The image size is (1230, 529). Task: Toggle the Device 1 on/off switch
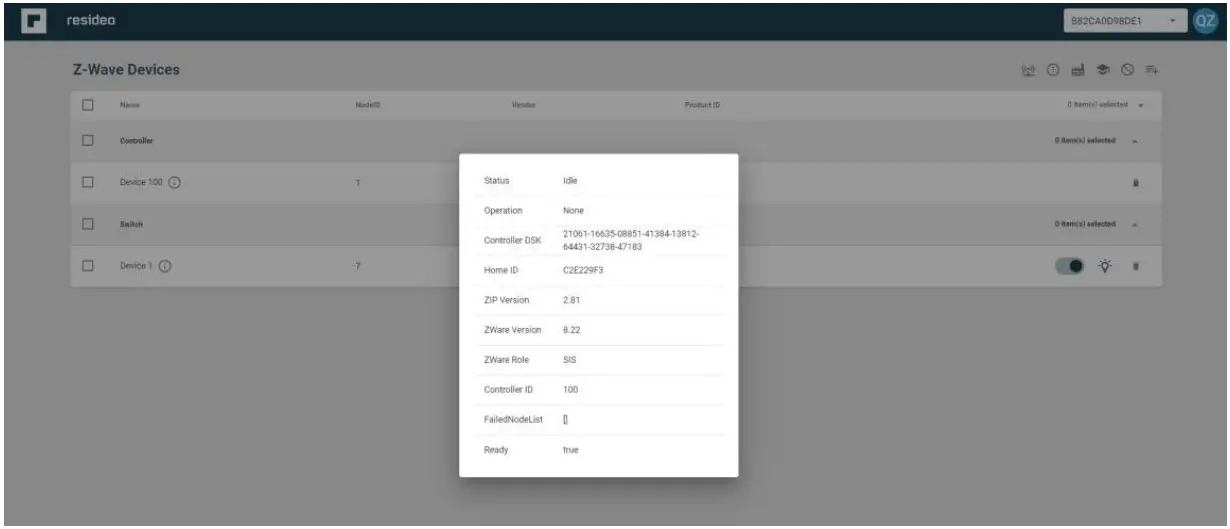click(1071, 266)
